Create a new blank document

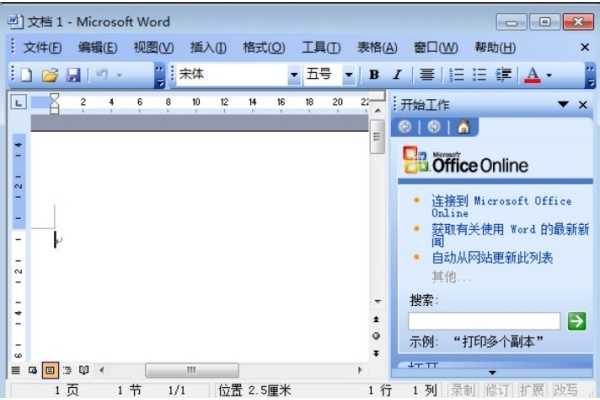click(26, 75)
